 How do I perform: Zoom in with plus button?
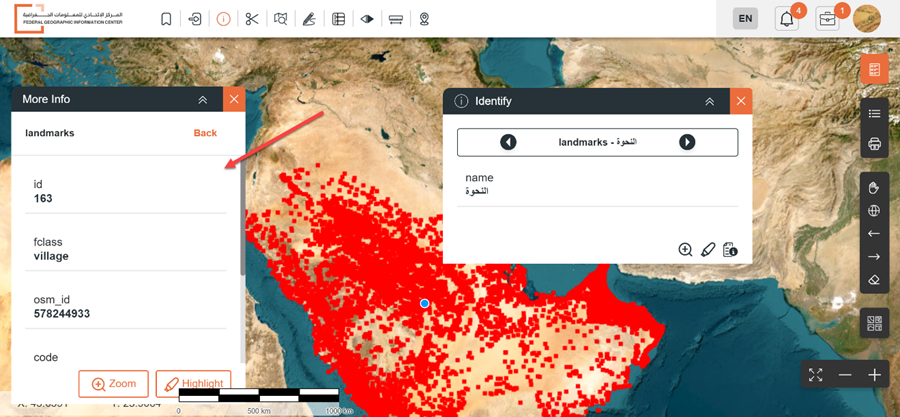874,375
